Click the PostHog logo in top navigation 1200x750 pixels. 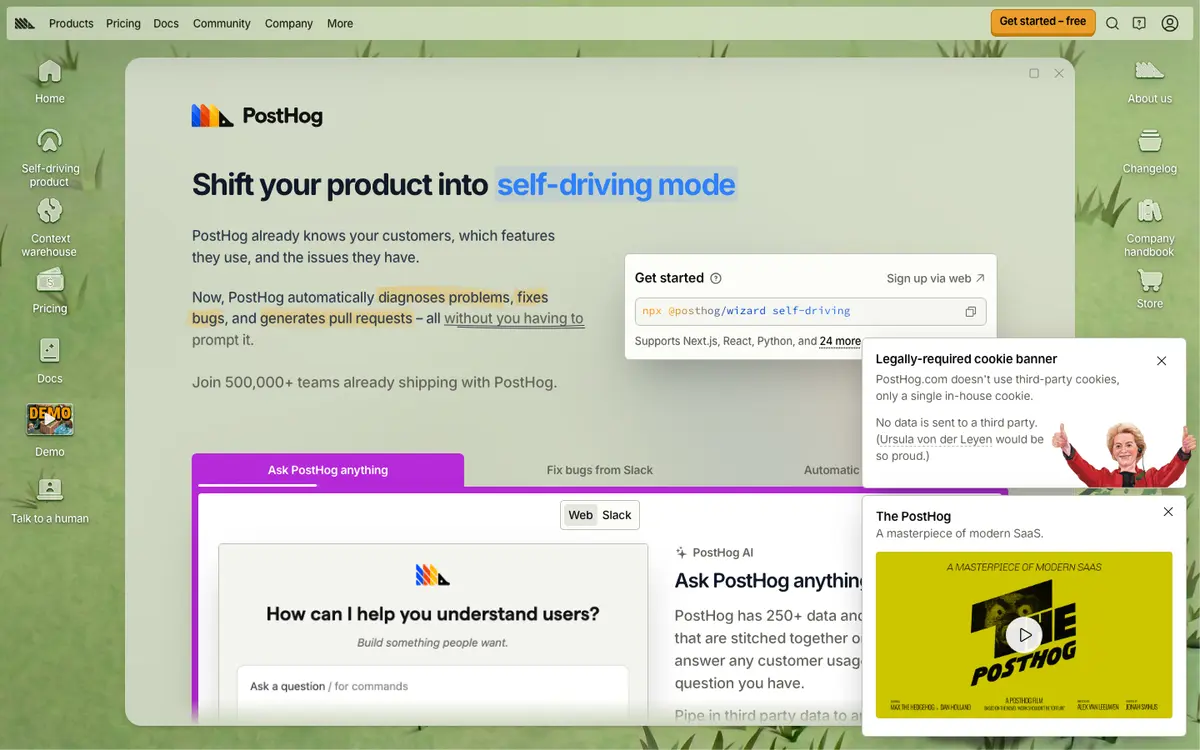pos(25,23)
